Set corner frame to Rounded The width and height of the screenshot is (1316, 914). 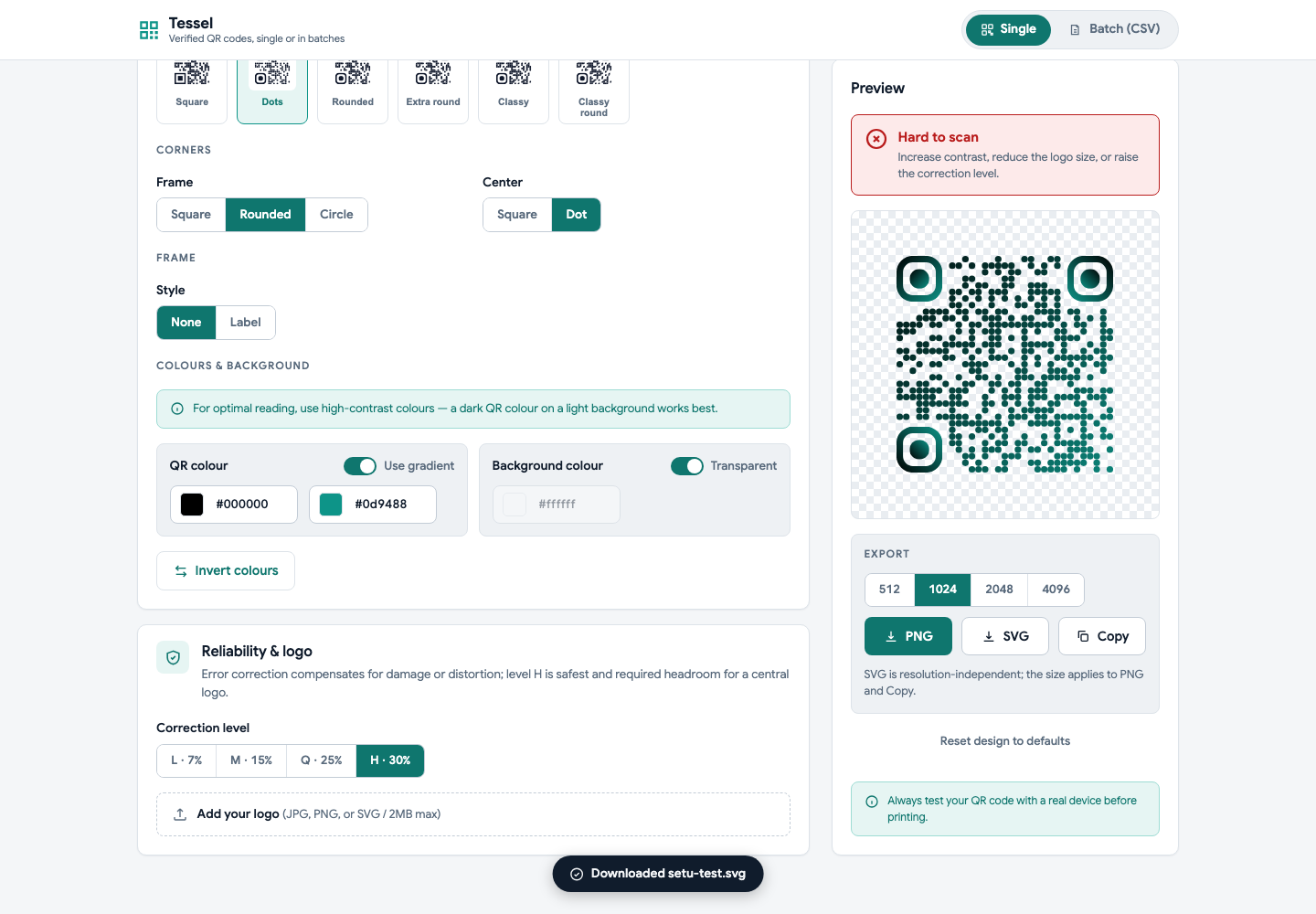point(265,215)
